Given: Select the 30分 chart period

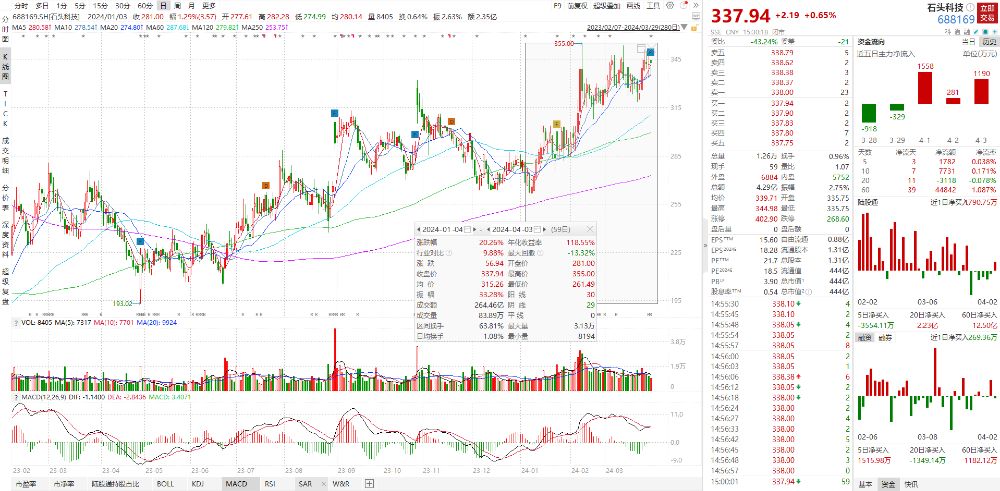Looking at the screenshot, I should tap(122, 5).
